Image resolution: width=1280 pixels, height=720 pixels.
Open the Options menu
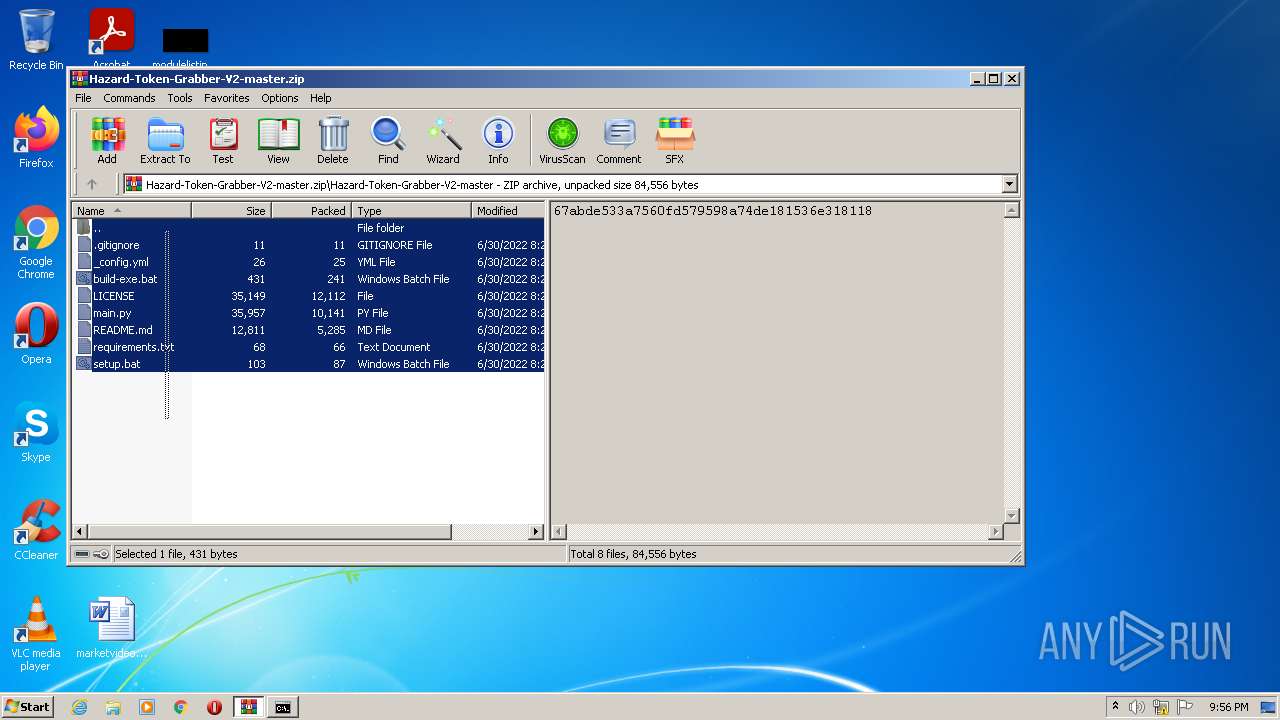tap(280, 98)
